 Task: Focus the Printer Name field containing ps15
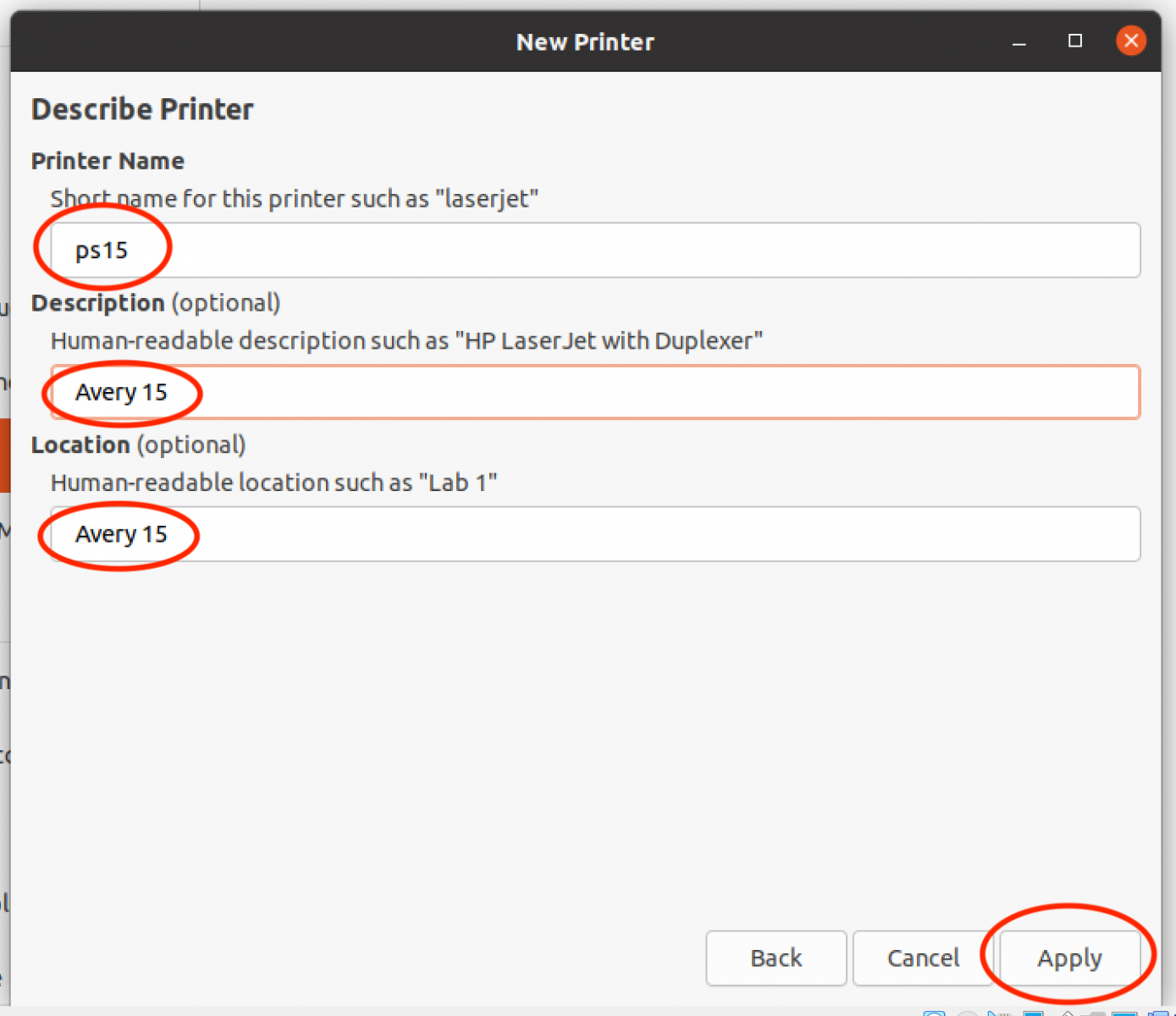pos(594,250)
